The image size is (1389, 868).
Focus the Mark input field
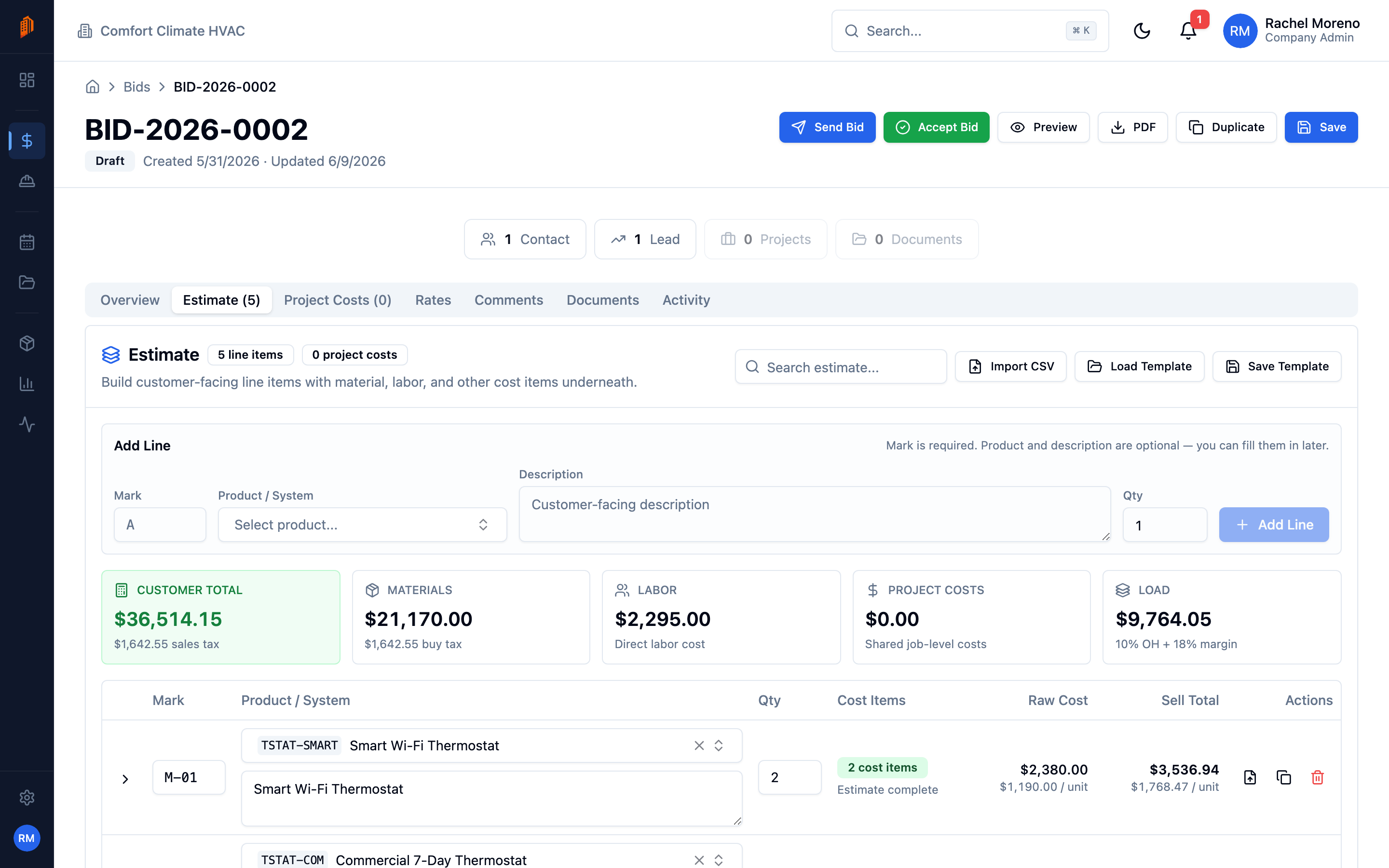coord(160,524)
